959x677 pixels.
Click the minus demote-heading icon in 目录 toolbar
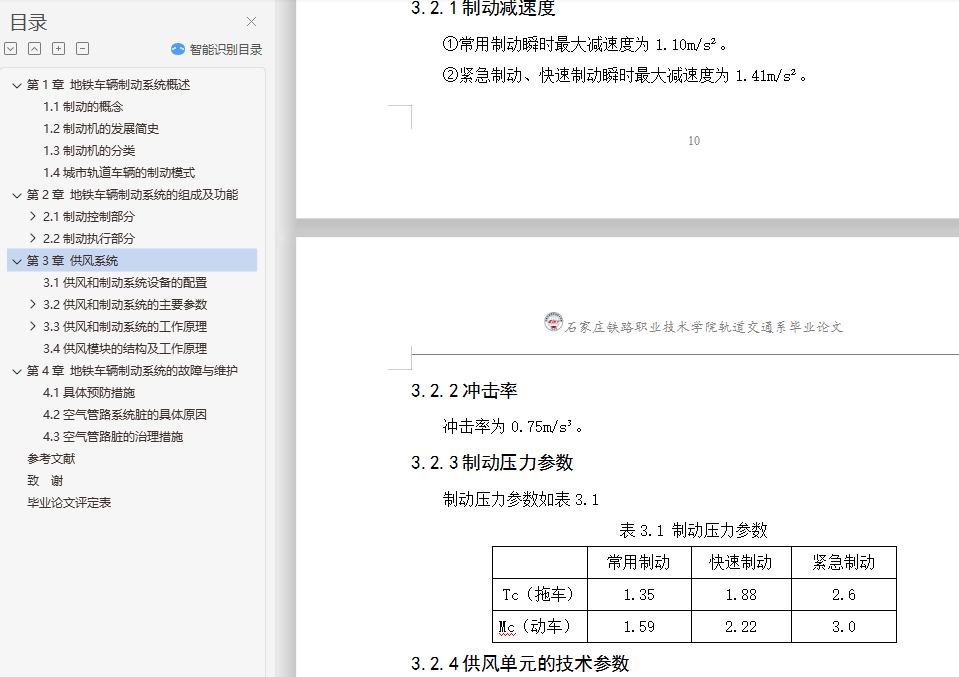pyautogui.click(x=83, y=48)
